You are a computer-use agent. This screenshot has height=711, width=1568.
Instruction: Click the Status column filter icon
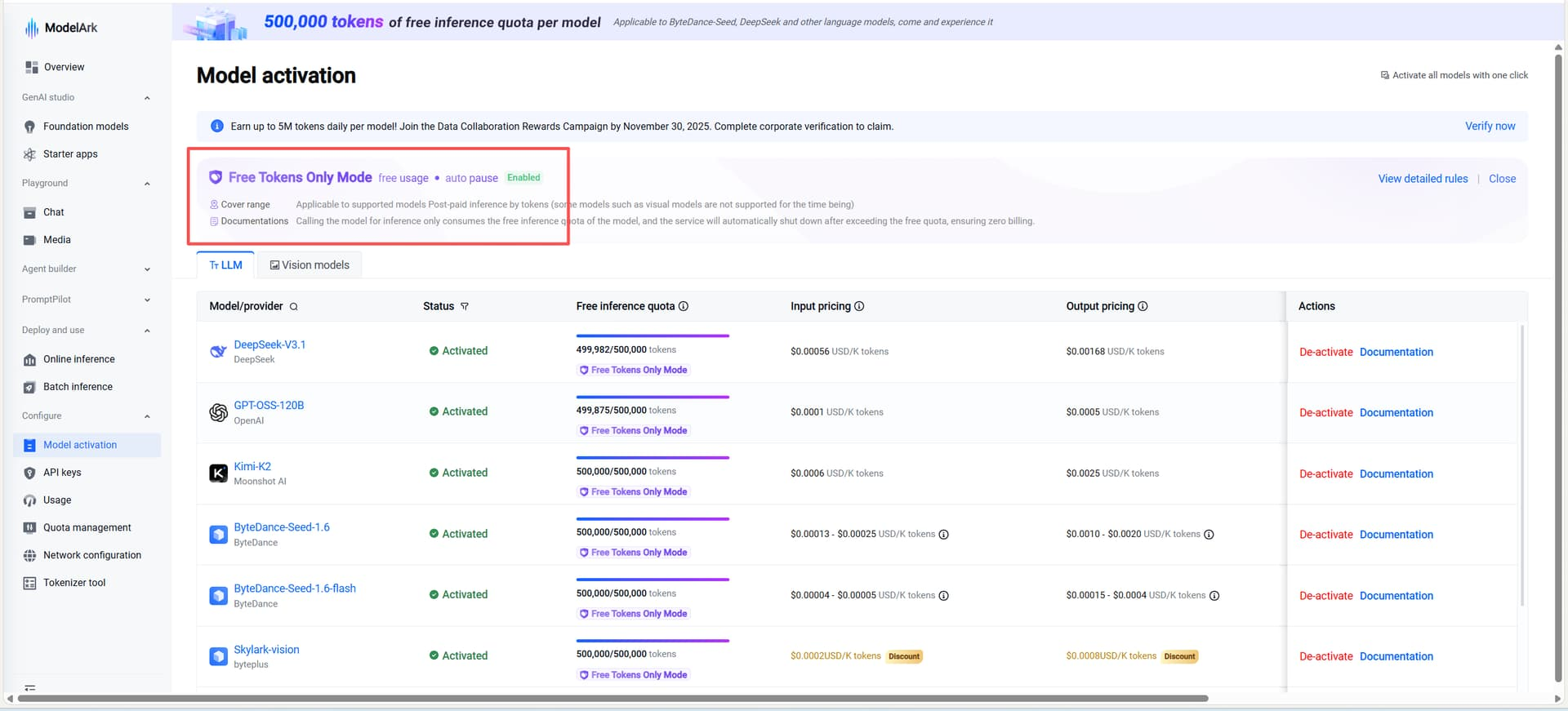[465, 307]
